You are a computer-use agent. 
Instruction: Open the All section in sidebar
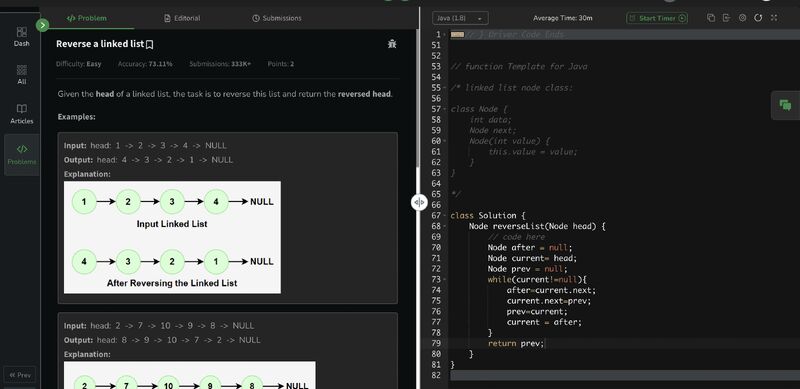tap(21, 75)
